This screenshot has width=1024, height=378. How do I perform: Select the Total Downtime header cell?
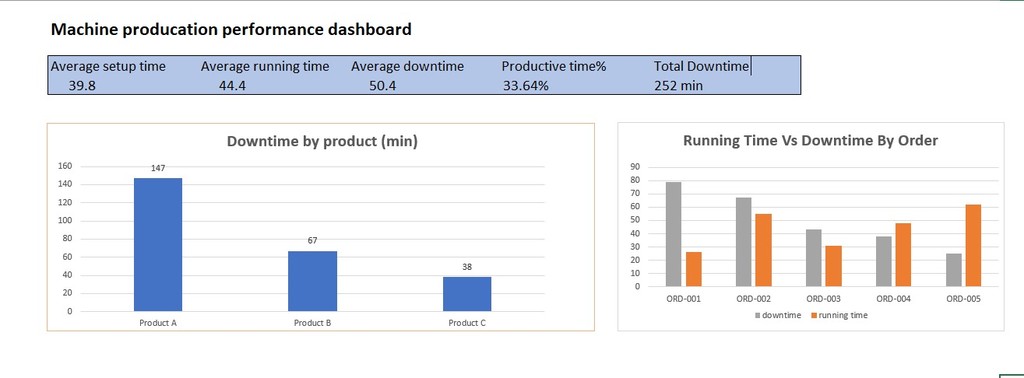(x=701, y=66)
